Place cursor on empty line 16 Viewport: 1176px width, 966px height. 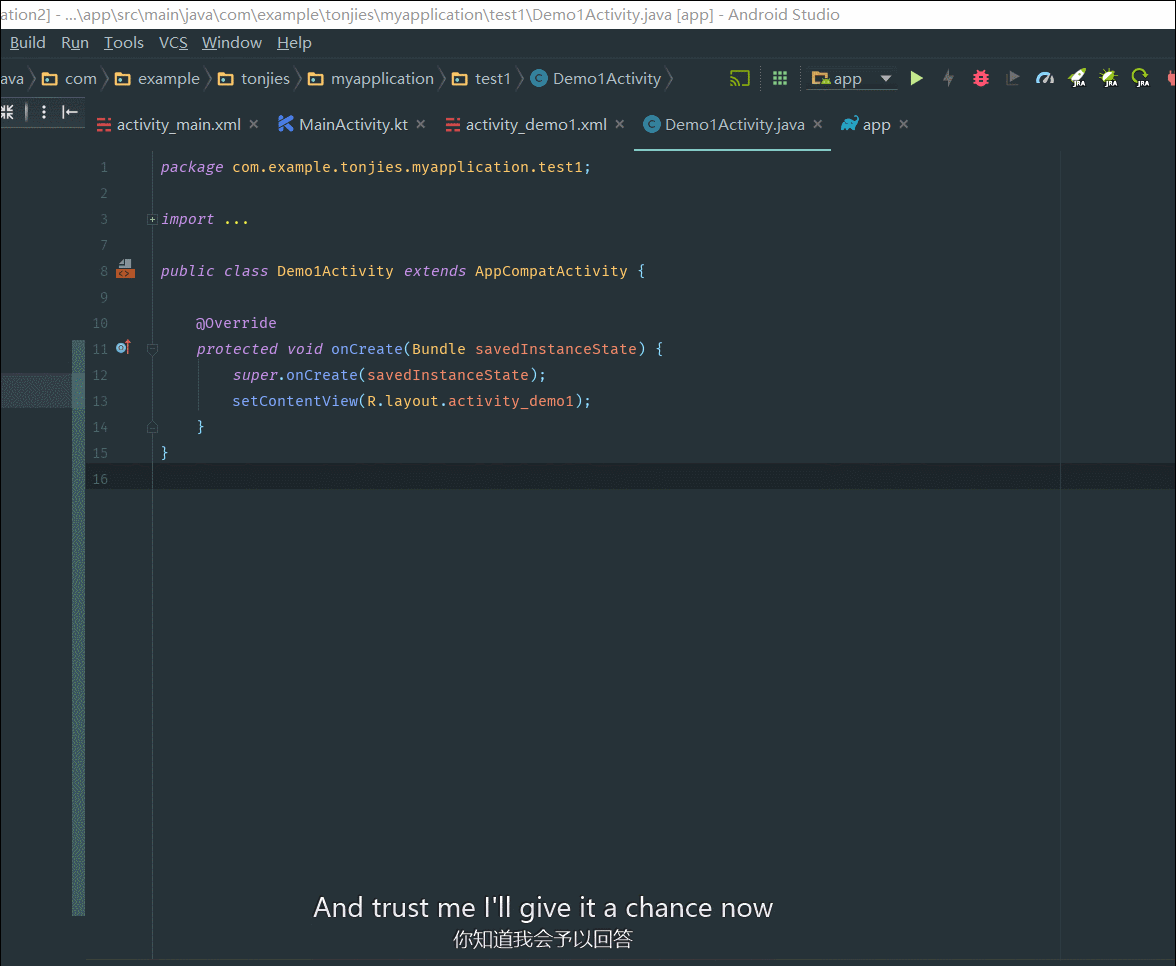(x=630, y=478)
